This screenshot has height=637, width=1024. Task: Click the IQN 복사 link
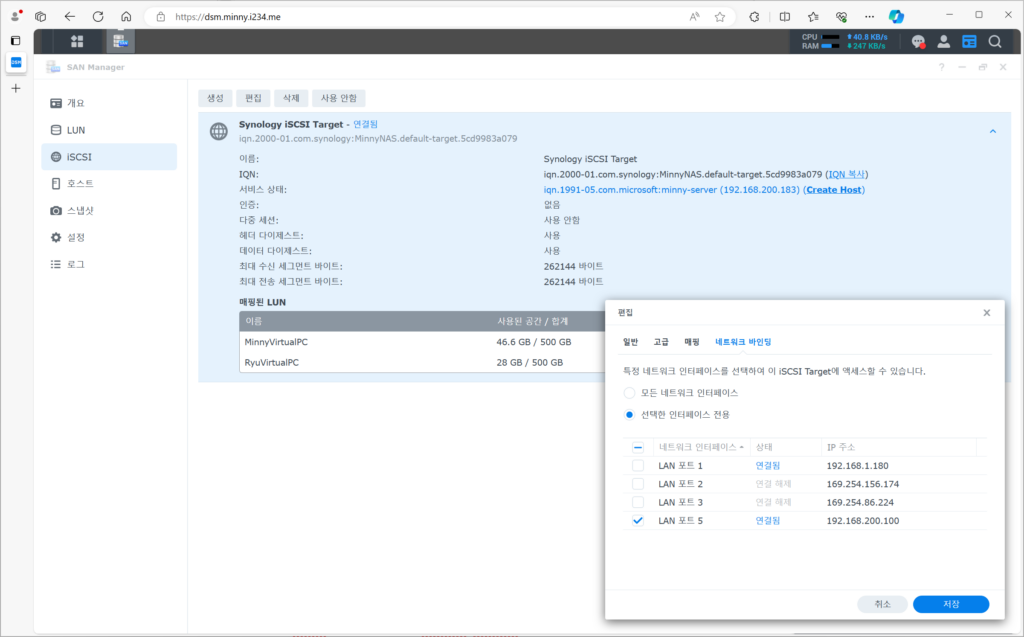coord(846,174)
